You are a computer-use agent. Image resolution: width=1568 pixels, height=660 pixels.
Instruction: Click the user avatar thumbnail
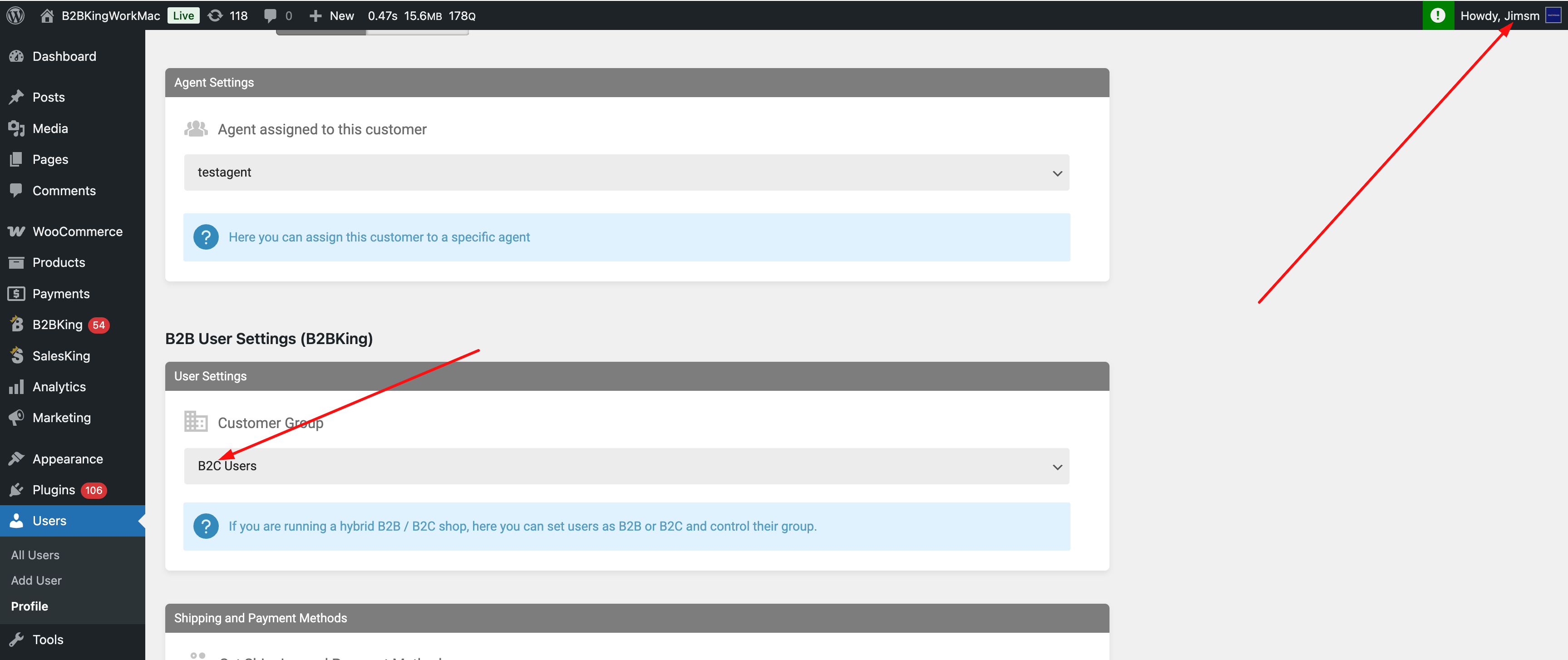[1553, 16]
